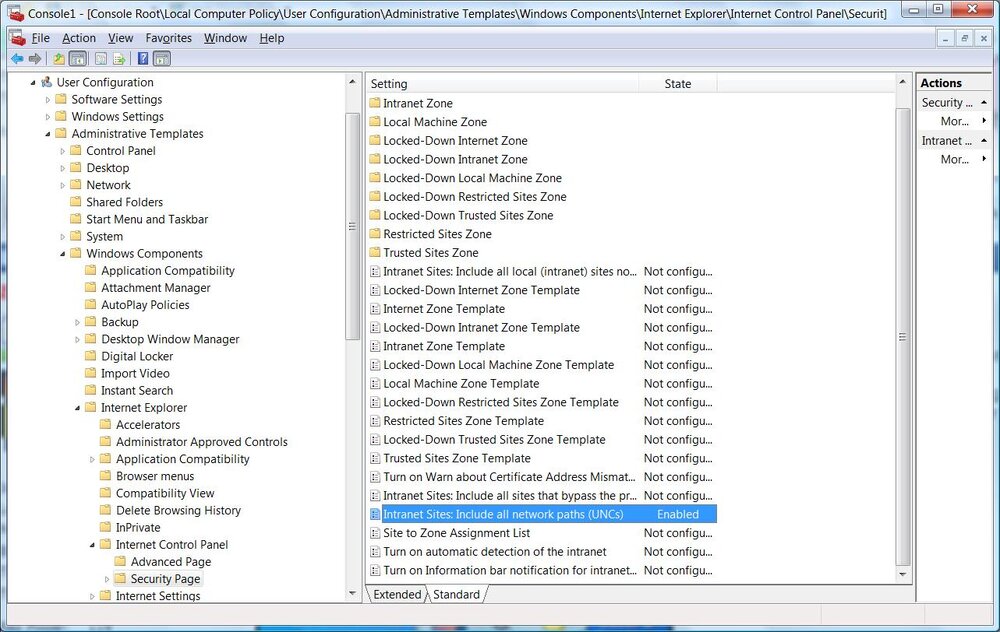Toggle the Show/Hide Console Tree toolbar icon
Viewport: 1000px width, 632px height.
[78, 59]
